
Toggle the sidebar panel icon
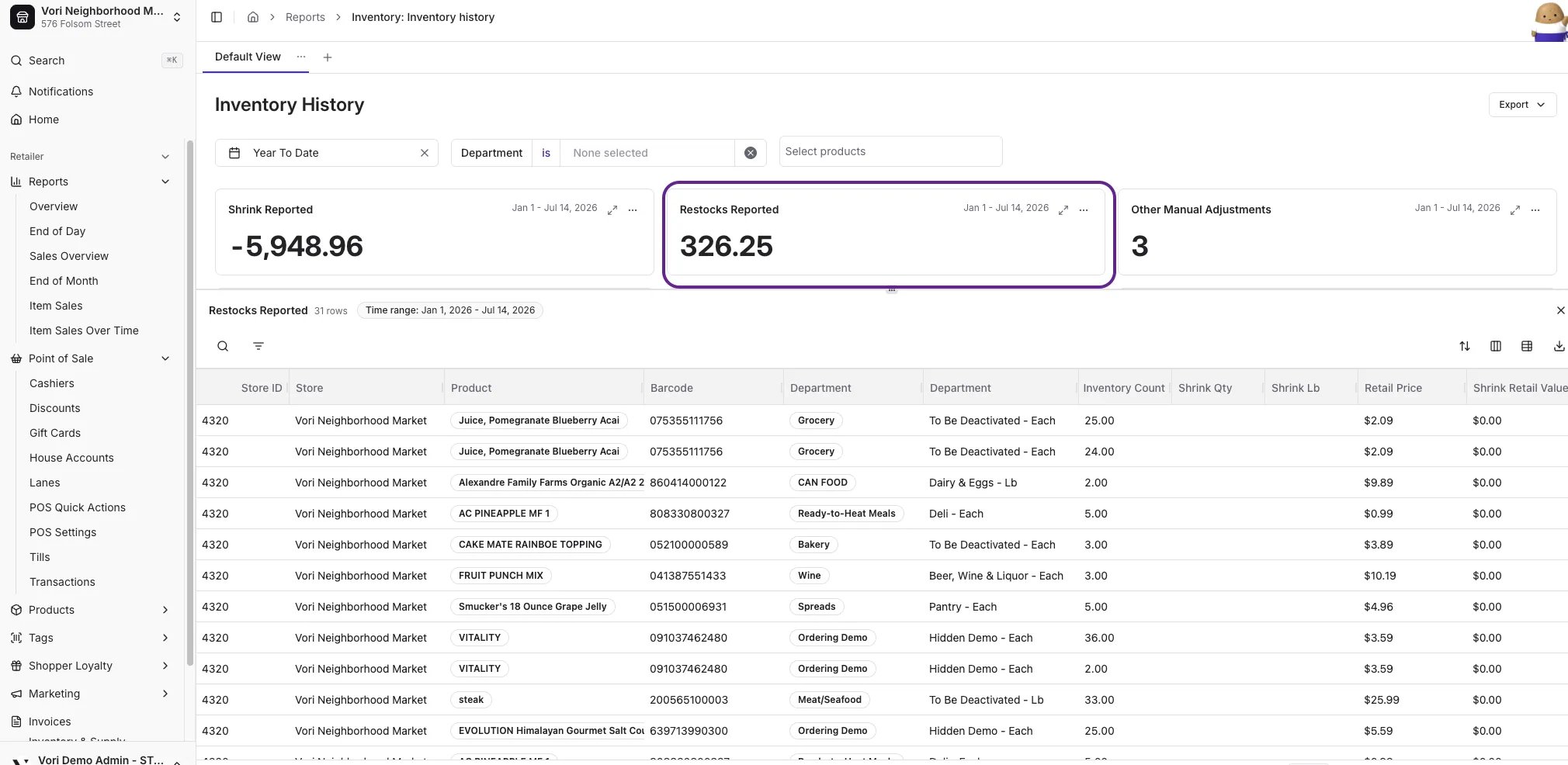(217, 17)
